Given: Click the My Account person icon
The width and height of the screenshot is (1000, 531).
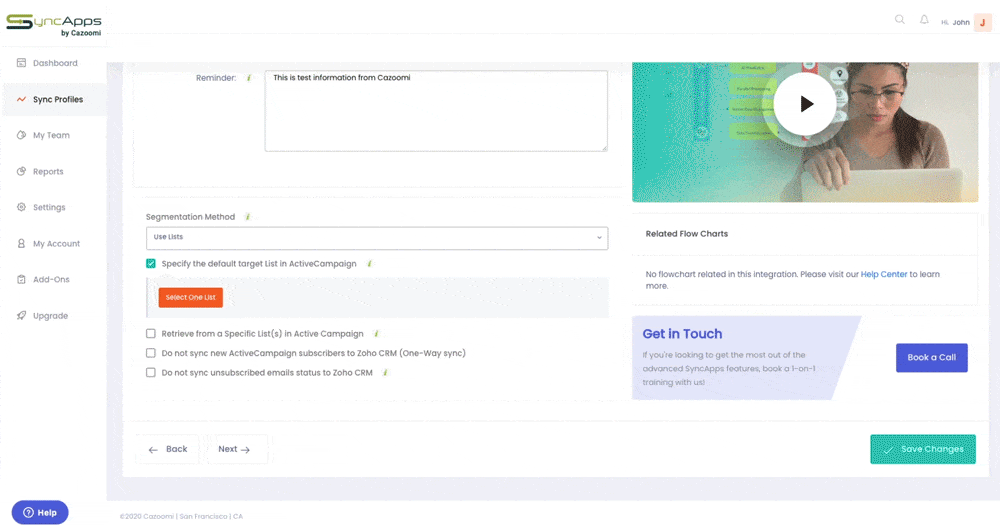Looking at the screenshot, I should click(x=21, y=244).
